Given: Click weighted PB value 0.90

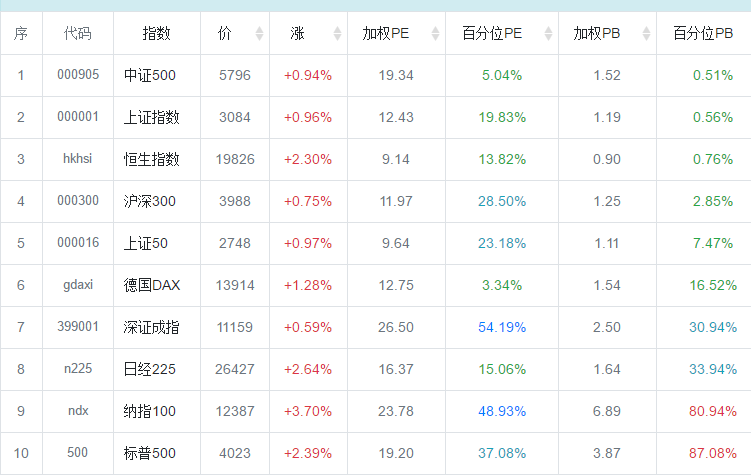Looking at the screenshot, I should pos(607,159).
